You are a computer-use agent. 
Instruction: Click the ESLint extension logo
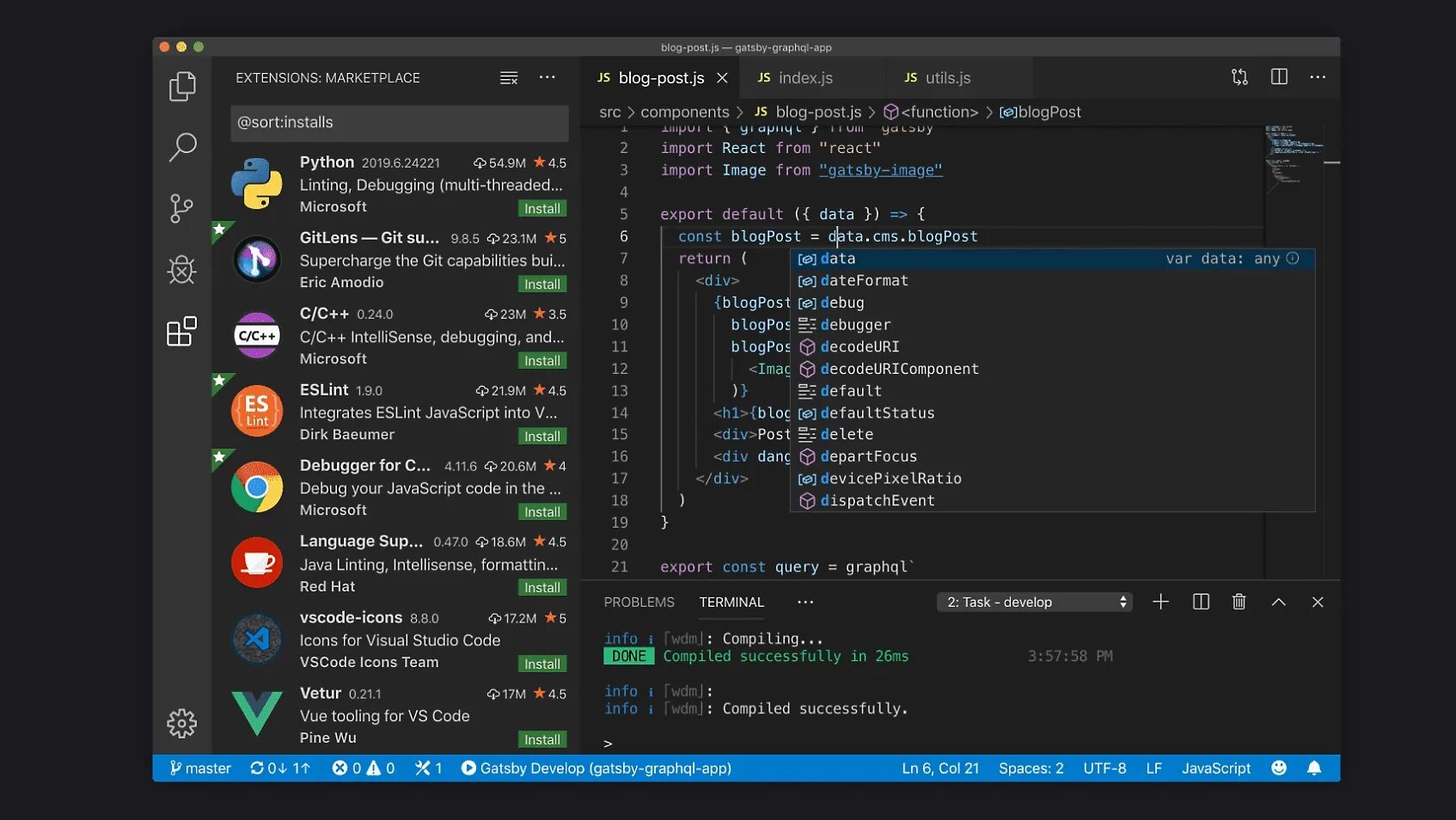coord(256,411)
